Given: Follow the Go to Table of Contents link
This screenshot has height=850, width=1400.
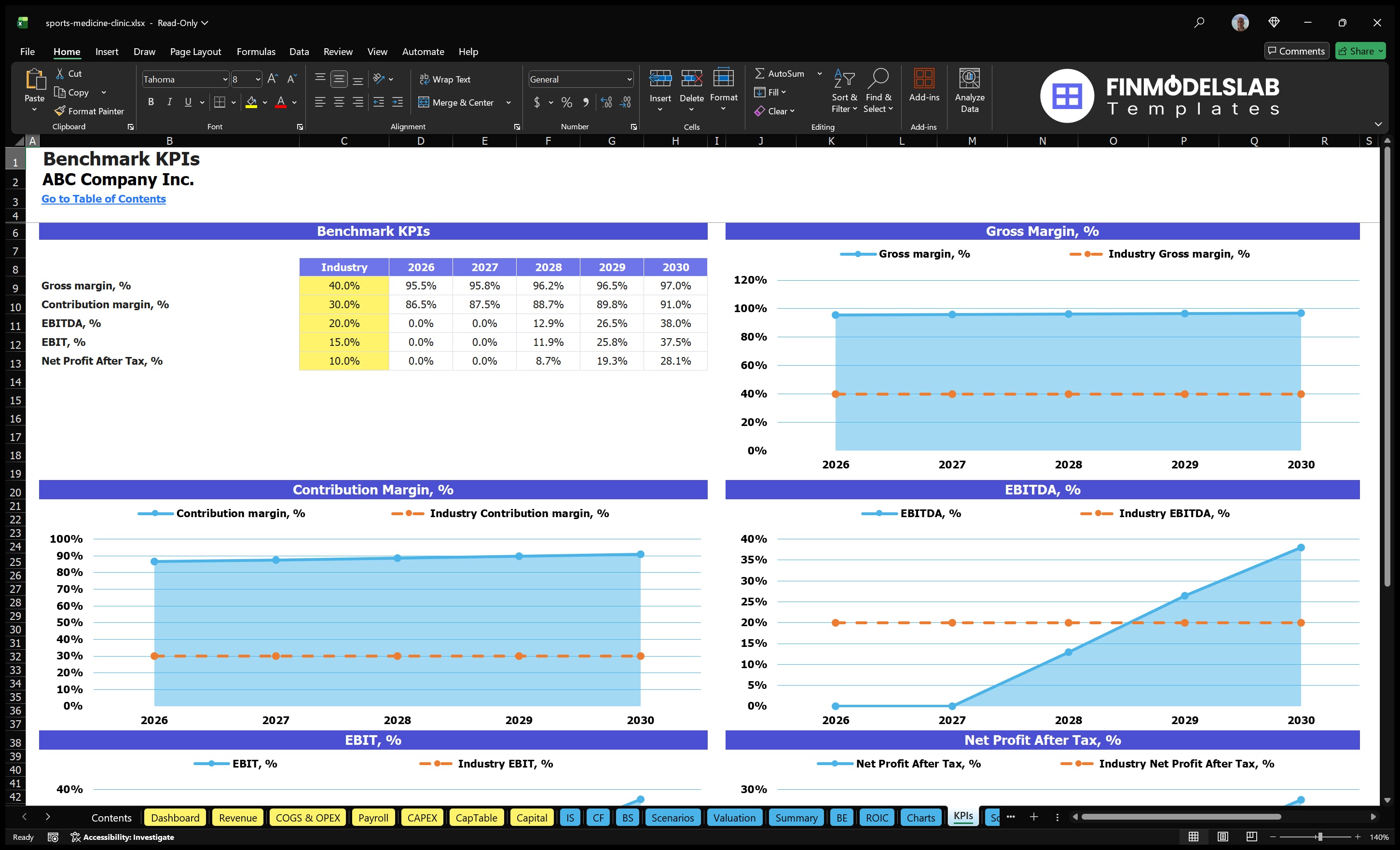Looking at the screenshot, I should 103,199.
